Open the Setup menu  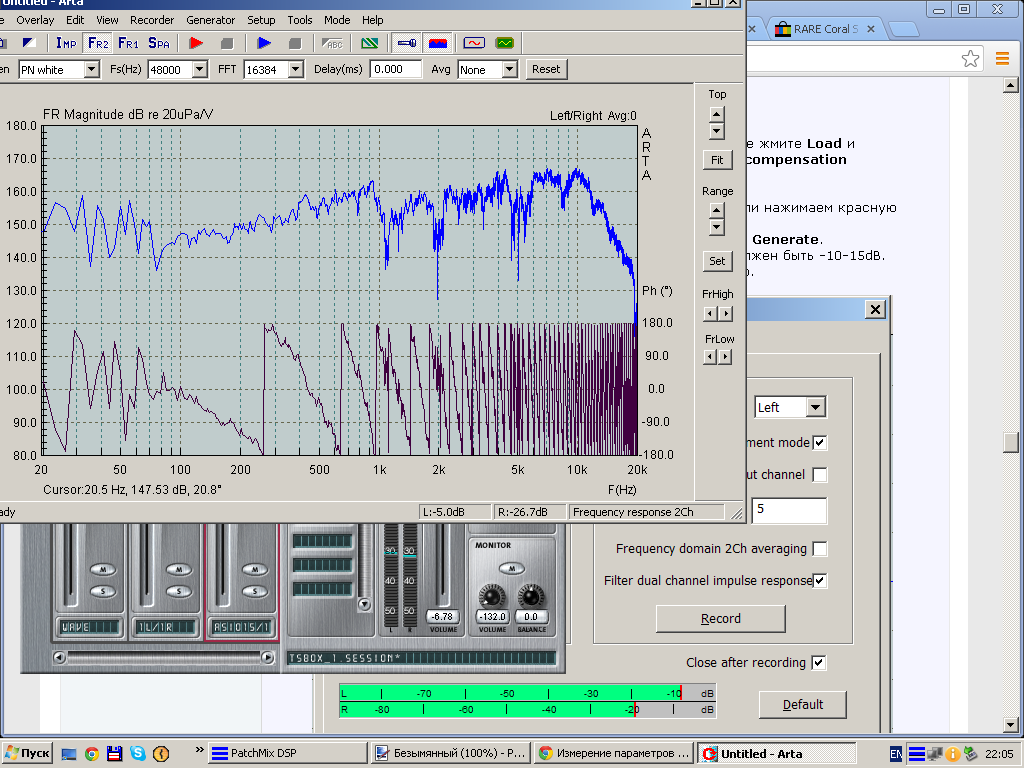261,20
